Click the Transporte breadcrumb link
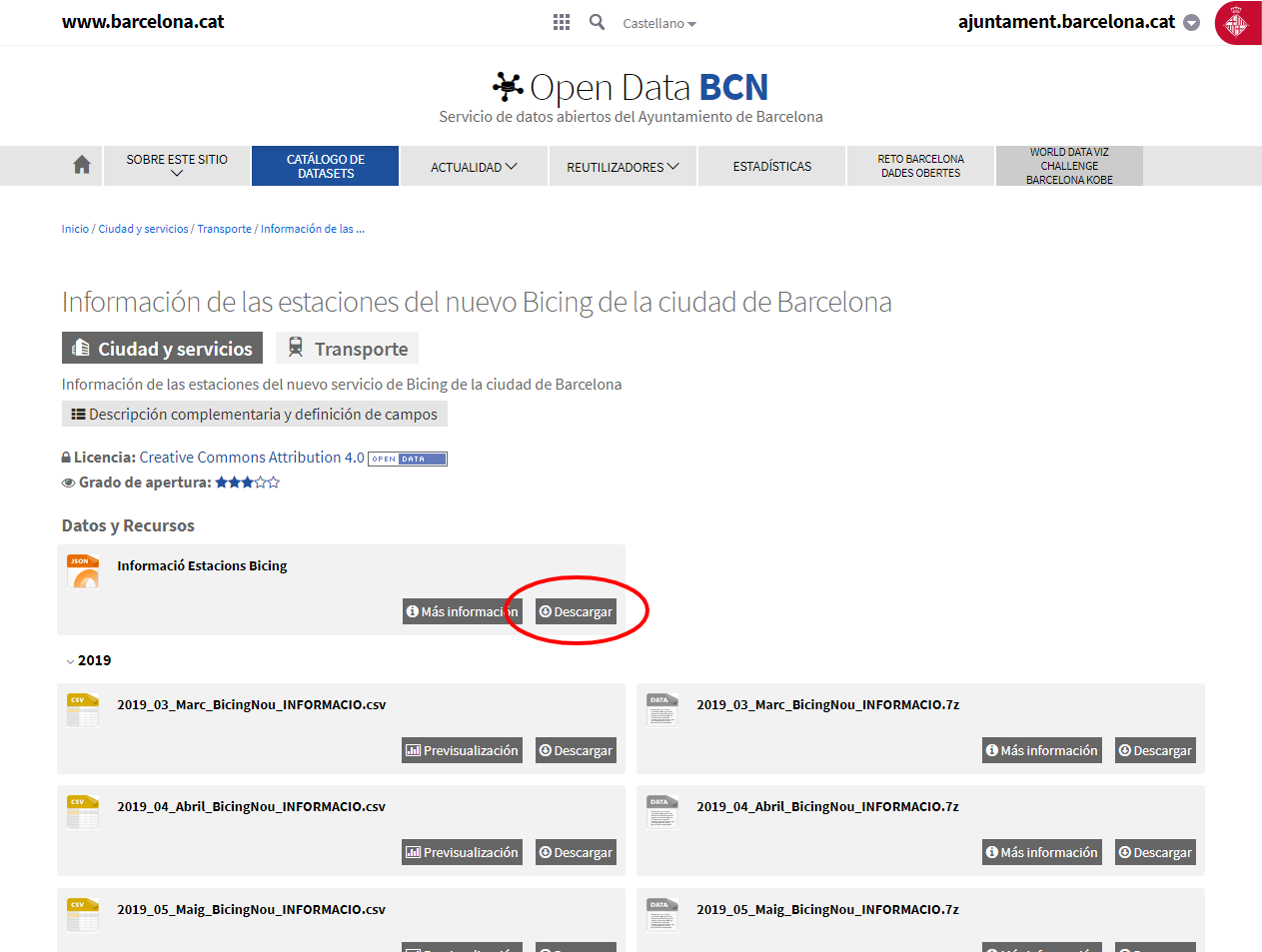 coord(224,229)
